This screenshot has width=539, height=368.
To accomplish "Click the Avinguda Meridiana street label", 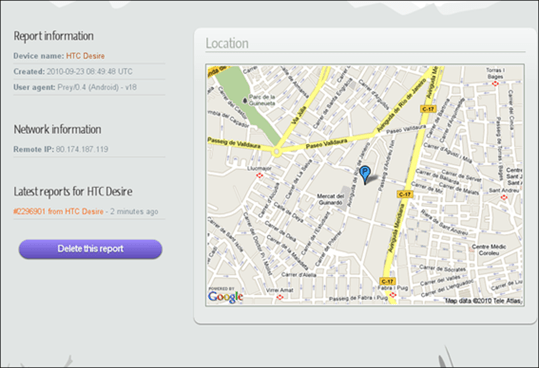I will (x=395, y=228).
